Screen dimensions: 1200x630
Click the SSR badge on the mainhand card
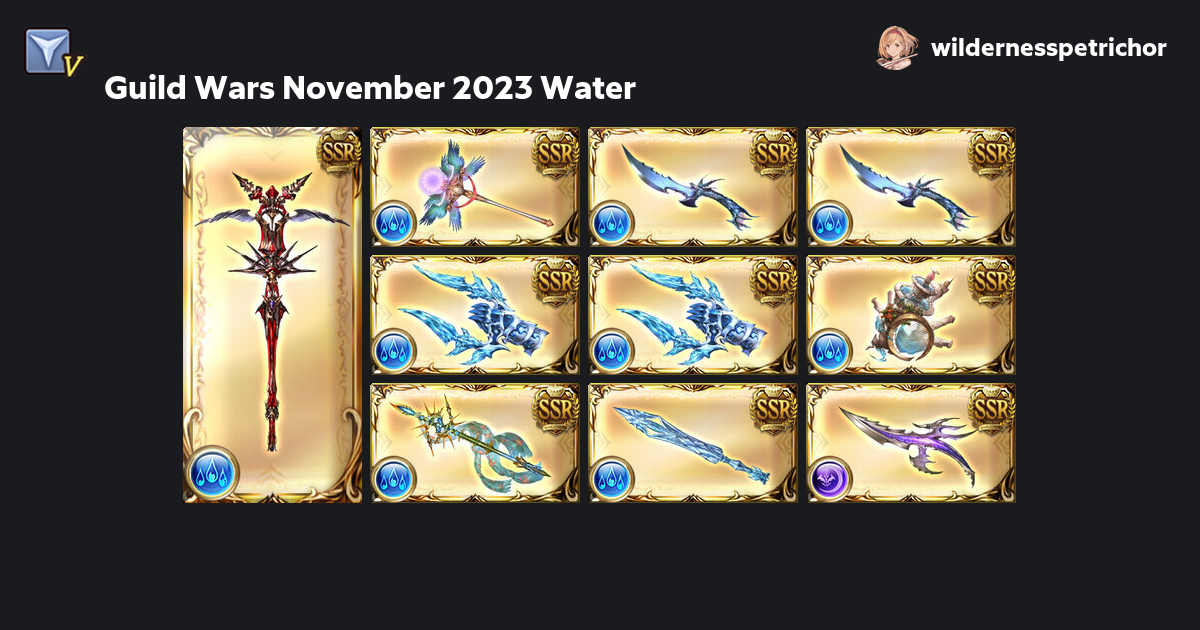[338, 150]
